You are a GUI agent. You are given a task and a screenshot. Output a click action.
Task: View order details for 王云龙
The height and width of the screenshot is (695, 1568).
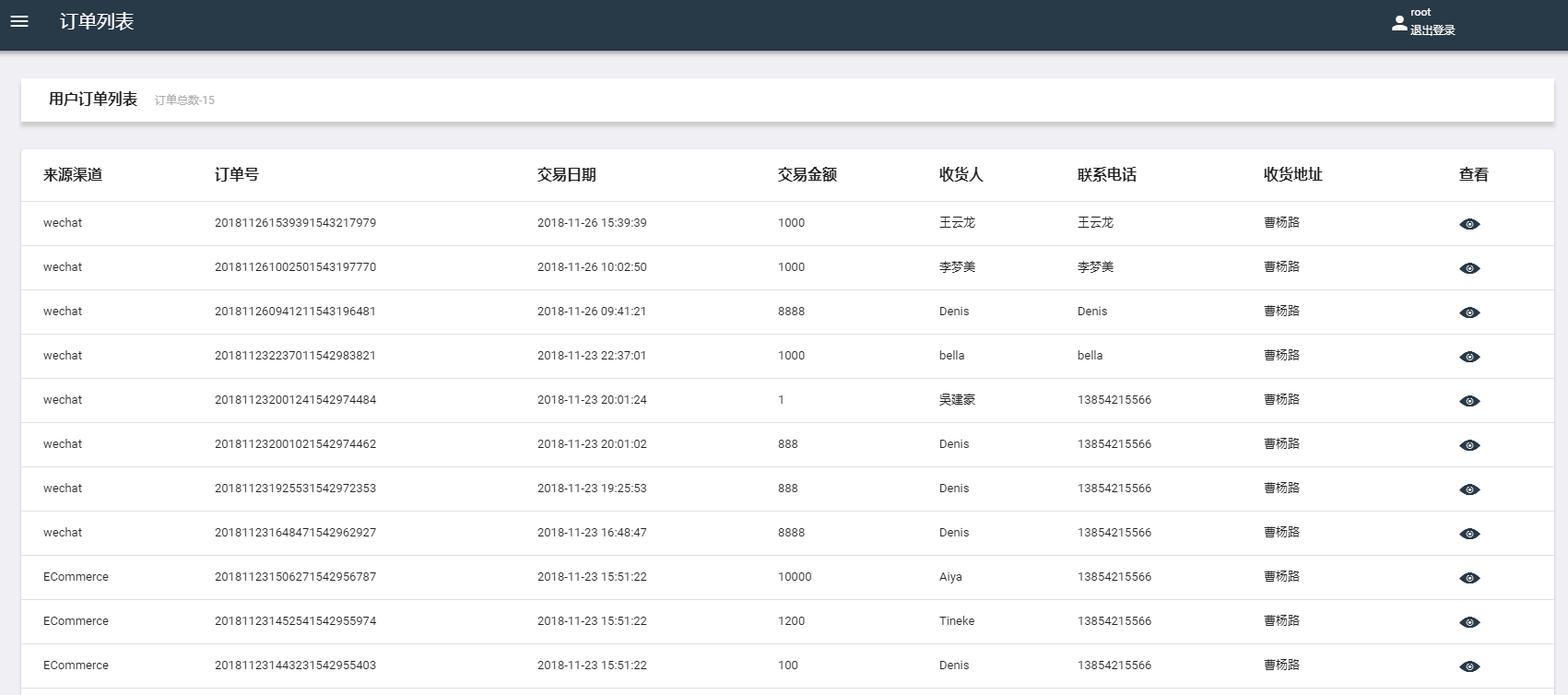[1469, 224]
